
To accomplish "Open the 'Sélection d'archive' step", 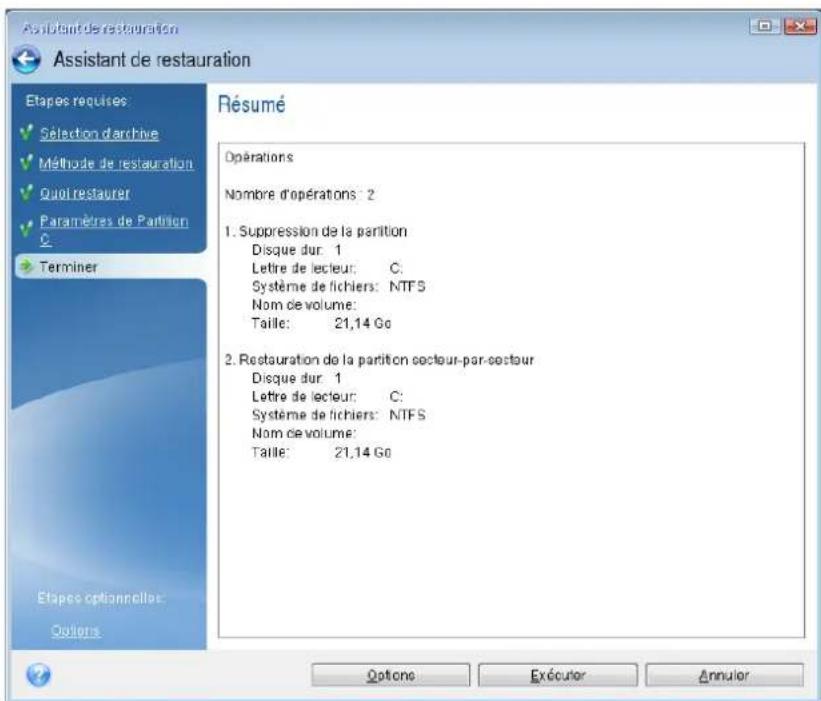I will click(x=99, y=133).
